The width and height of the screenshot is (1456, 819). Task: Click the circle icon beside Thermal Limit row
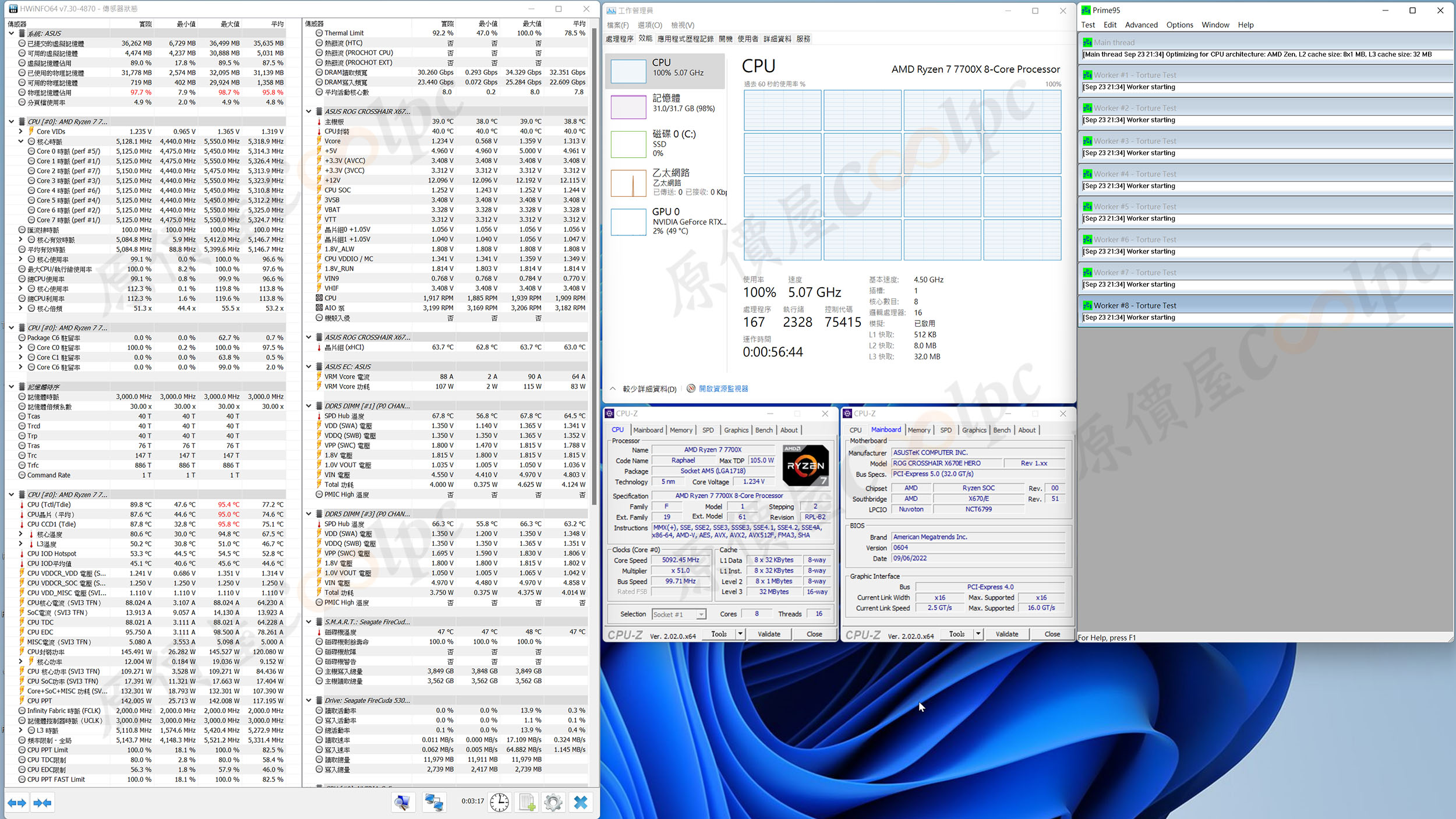(x=319, y=33)
